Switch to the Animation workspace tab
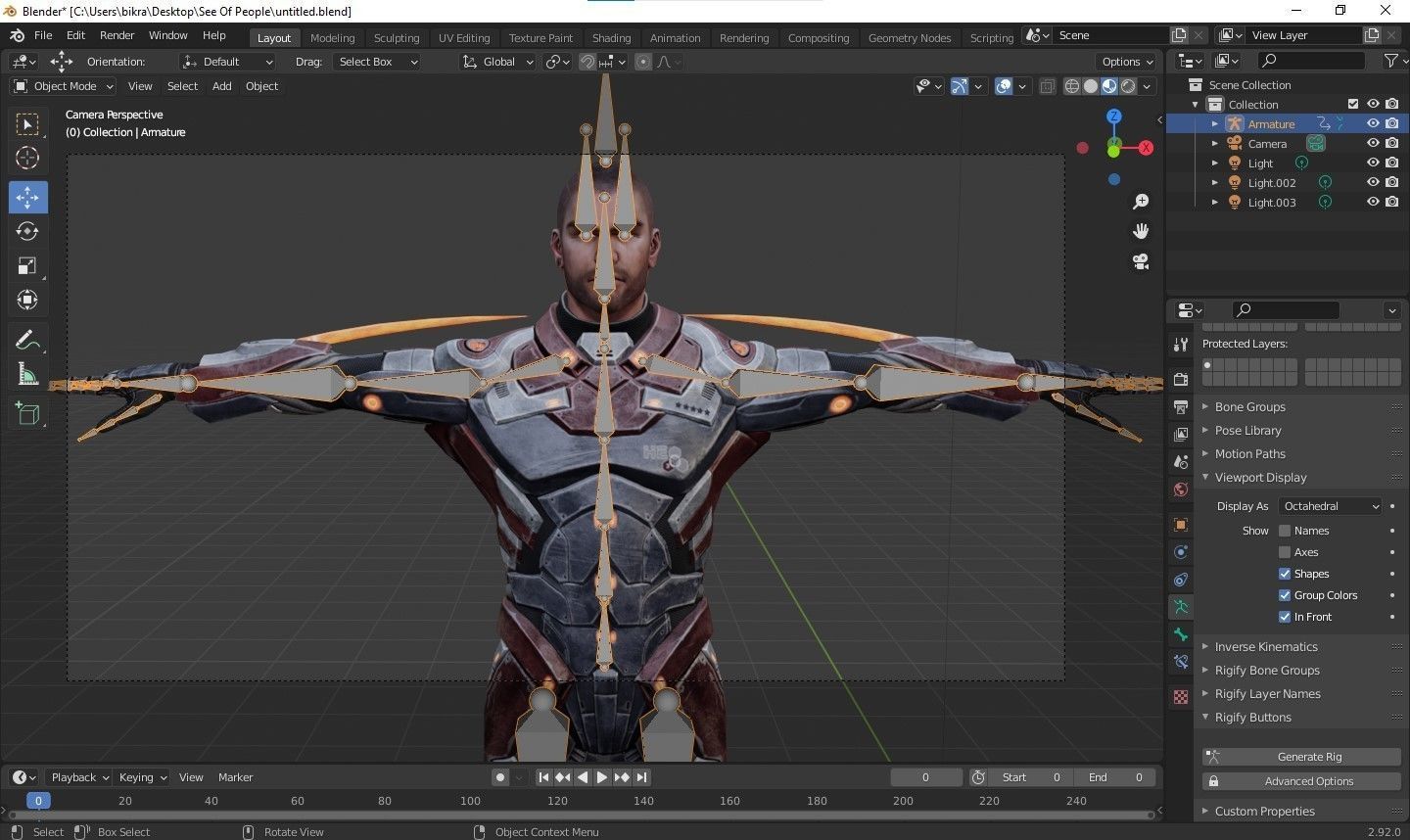 click(676, 38)
